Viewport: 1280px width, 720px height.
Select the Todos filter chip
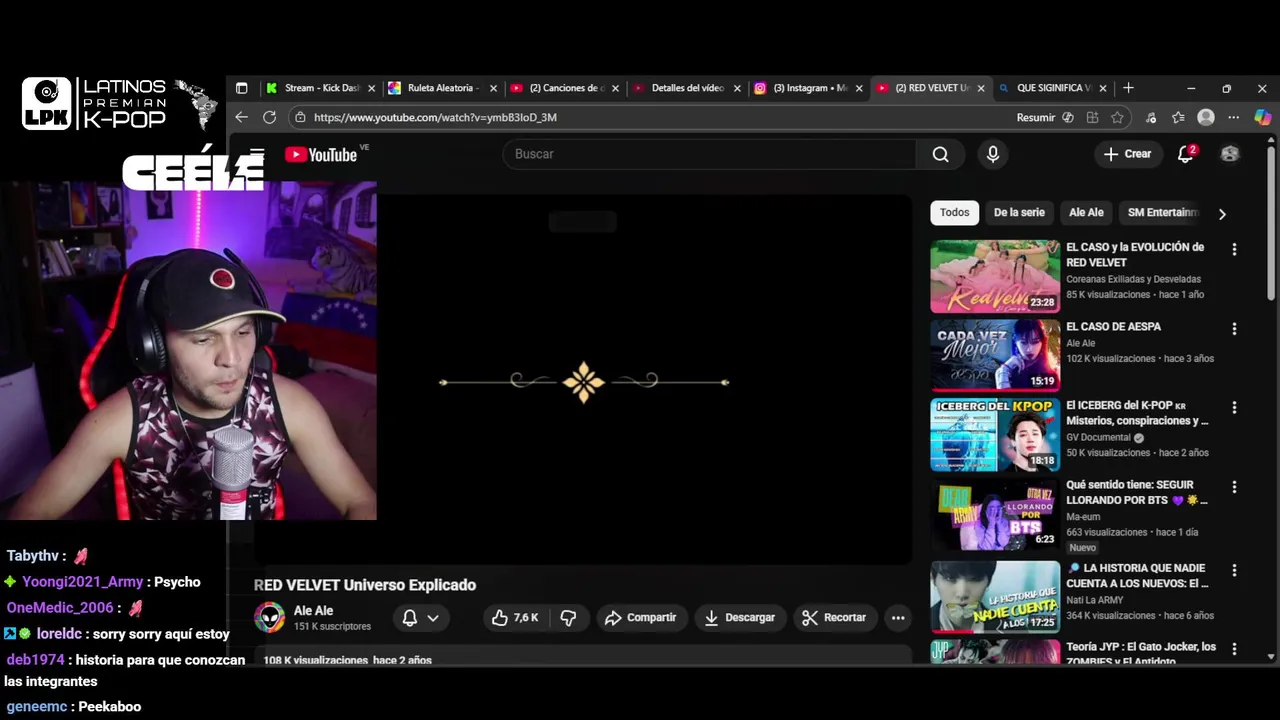pyautogui.click(x=954, y=213)
